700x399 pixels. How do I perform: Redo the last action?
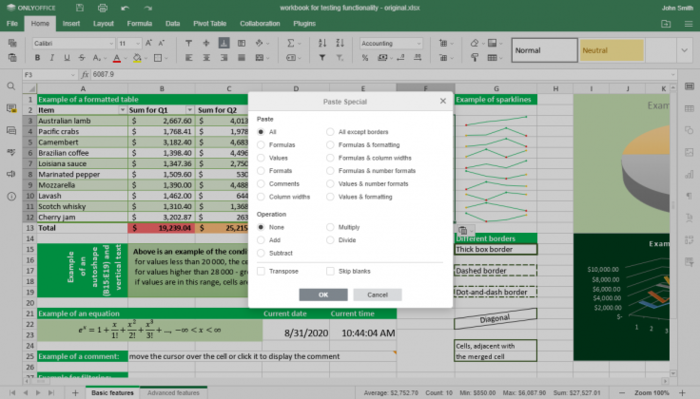pyautogui.click(x=148, y=8)
